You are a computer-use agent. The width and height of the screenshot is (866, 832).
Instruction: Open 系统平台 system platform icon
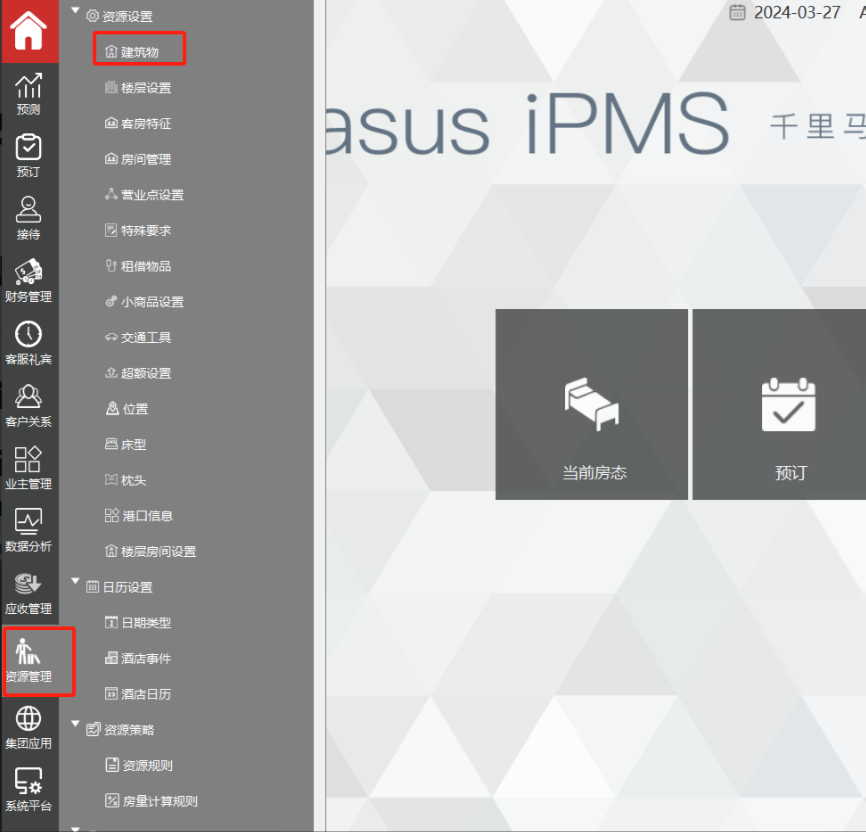[29, 788]
